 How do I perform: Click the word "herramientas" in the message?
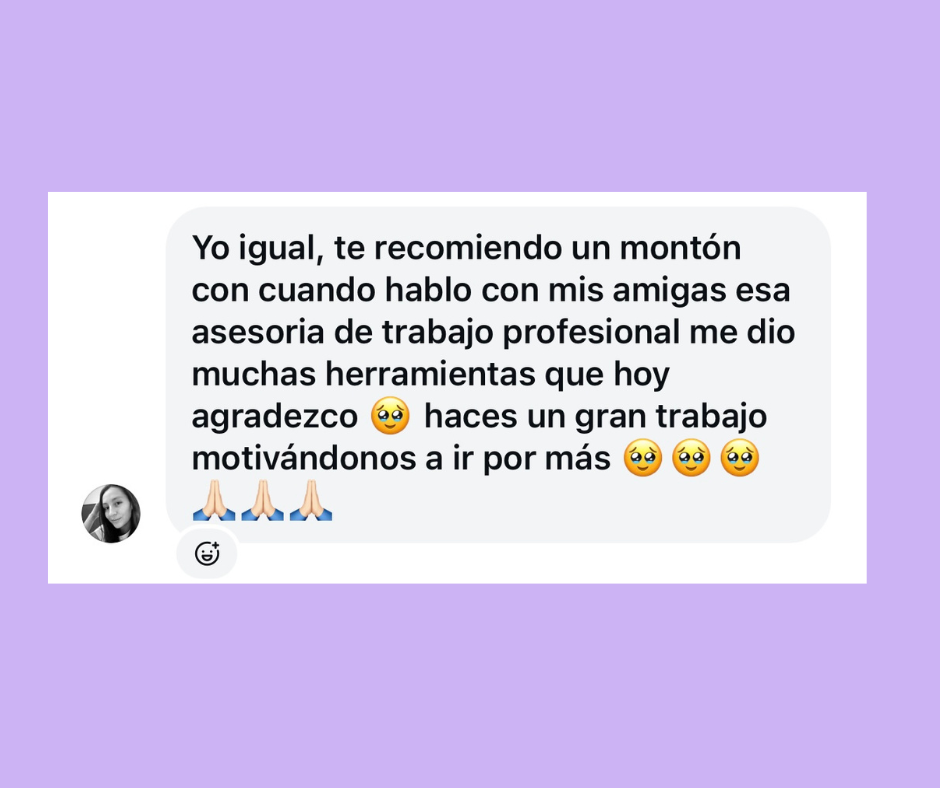(x=430, y=374)
